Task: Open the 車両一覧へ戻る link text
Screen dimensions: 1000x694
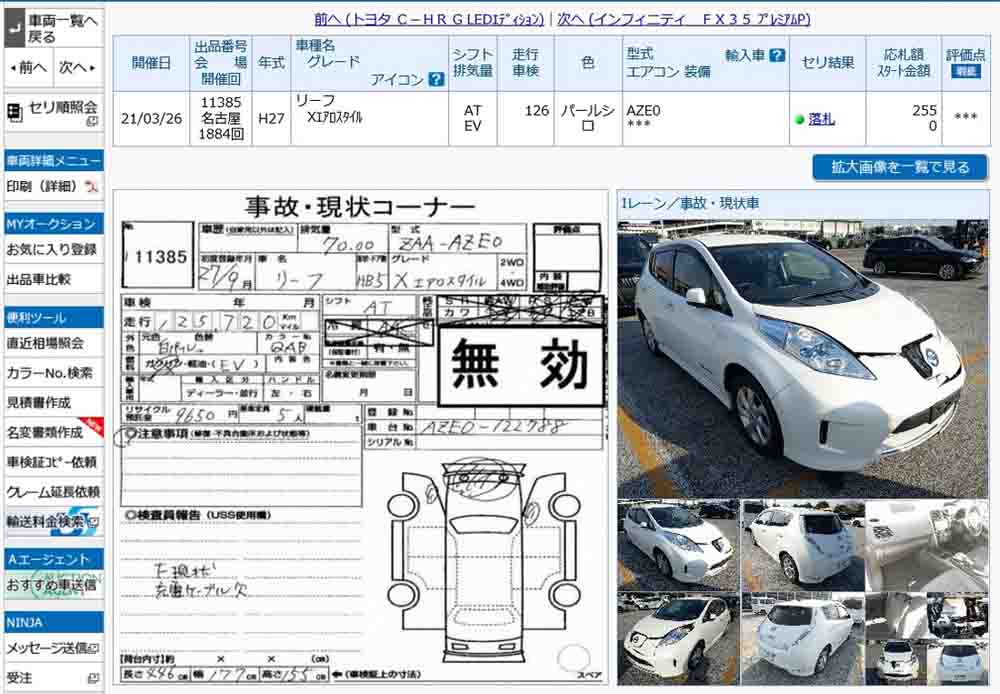Action: (x=62, y=29)
